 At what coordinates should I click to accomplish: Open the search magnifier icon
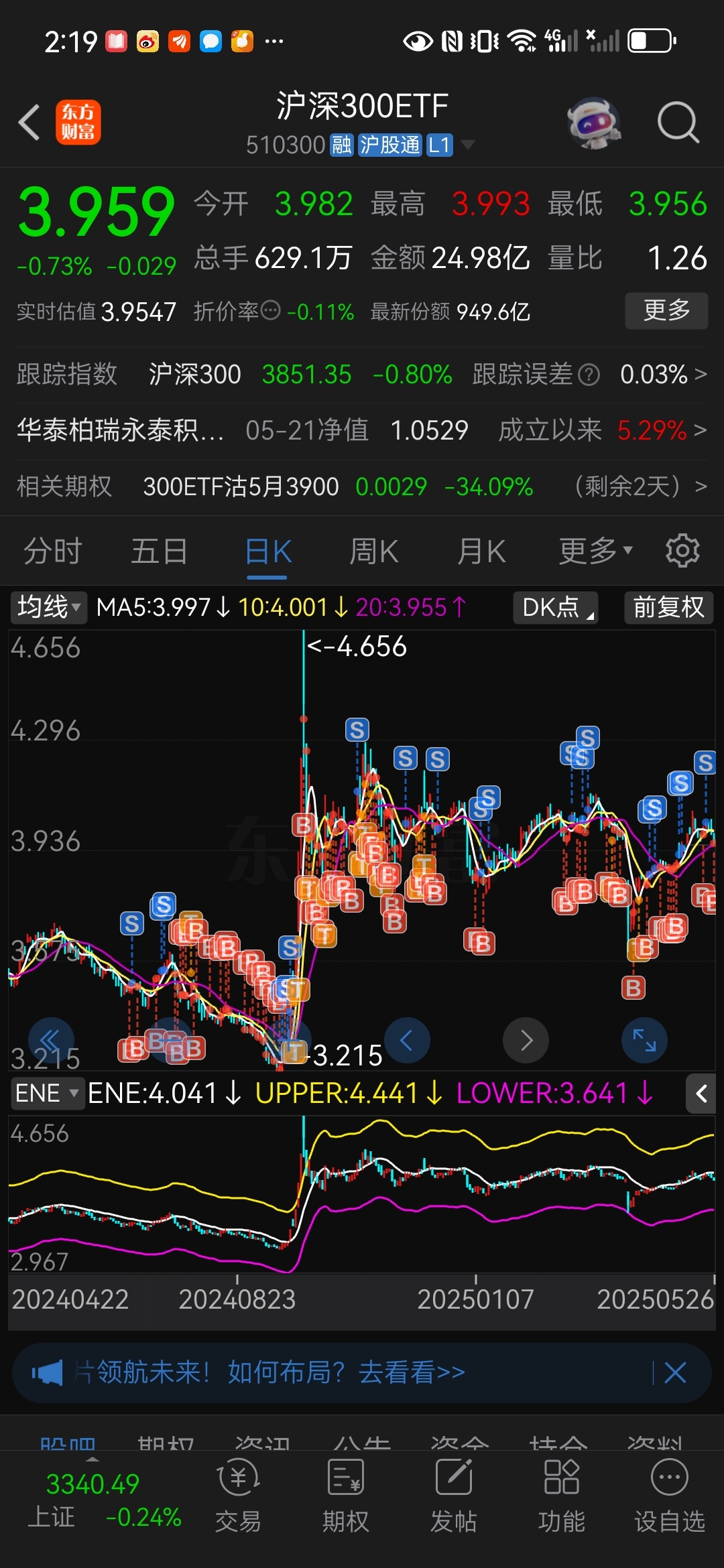(678, 123)
